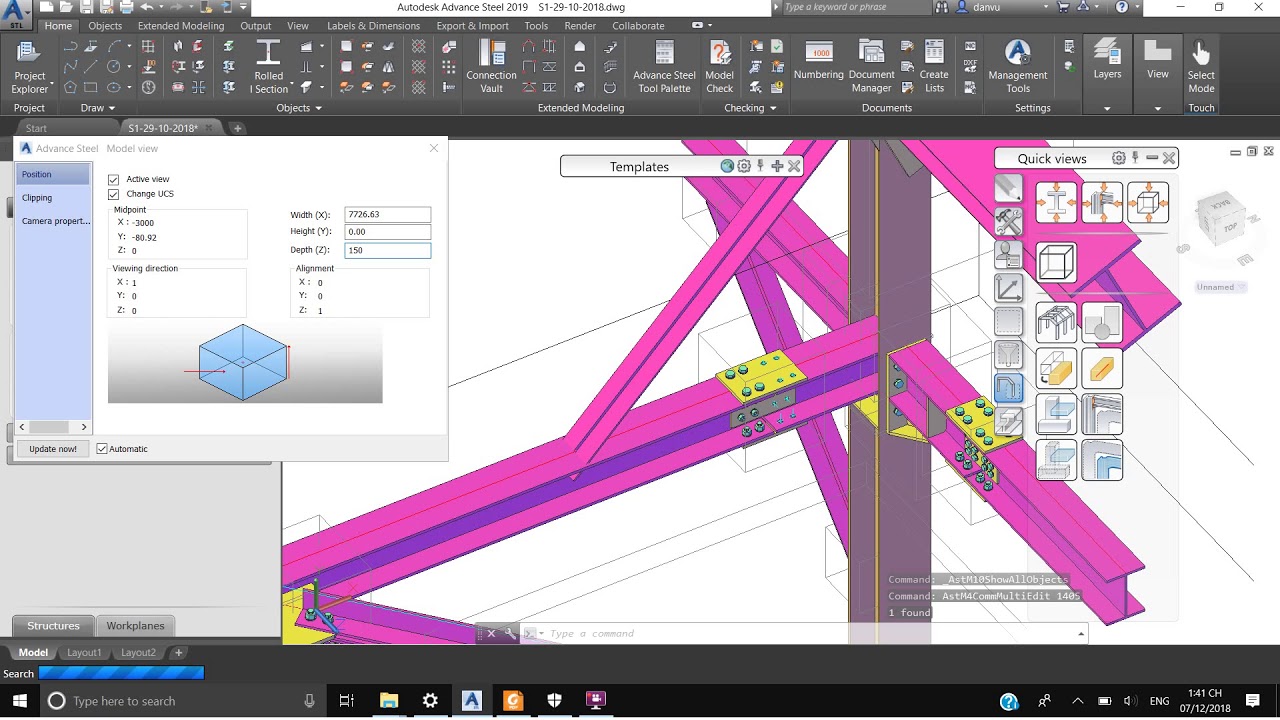
Task: Open the Structures tab button
Action: 53,626
